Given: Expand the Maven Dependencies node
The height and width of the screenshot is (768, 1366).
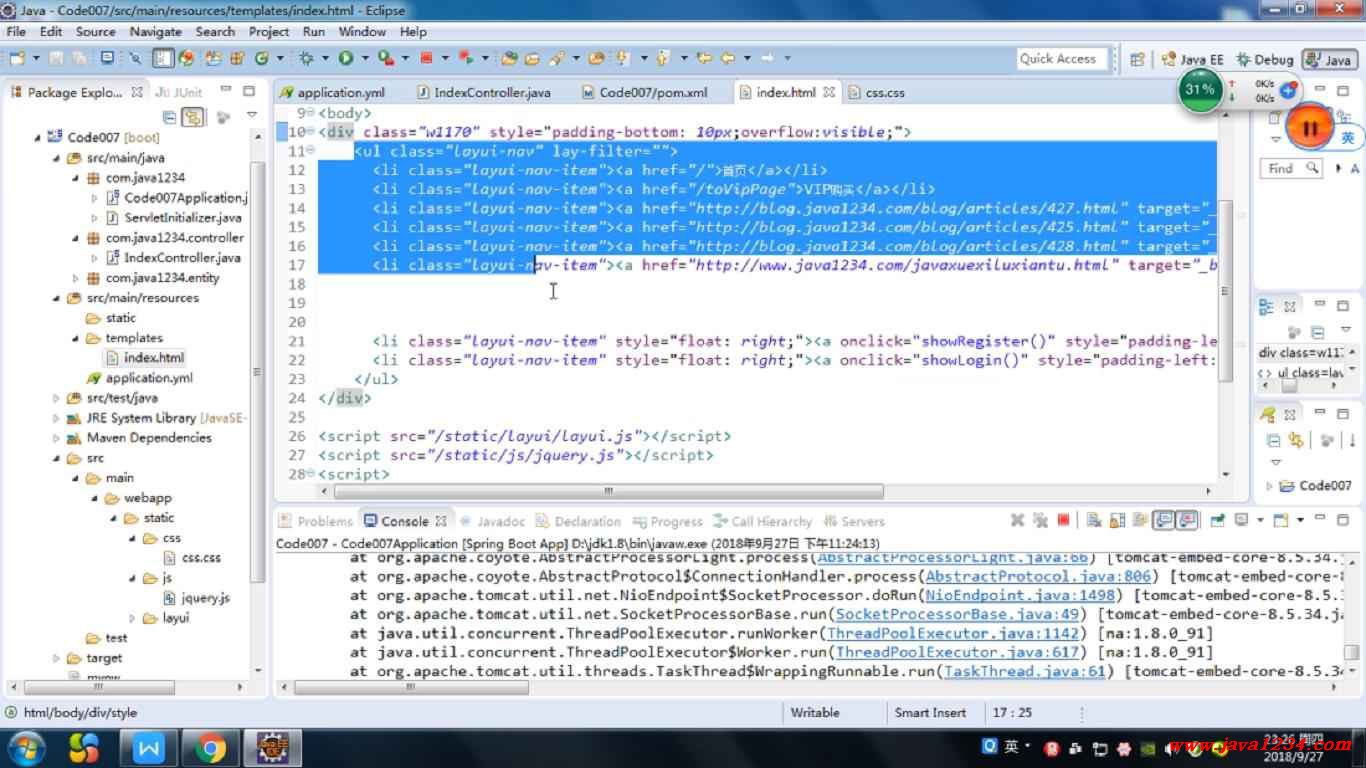Looking at the screenshot, I should point(57,438).
